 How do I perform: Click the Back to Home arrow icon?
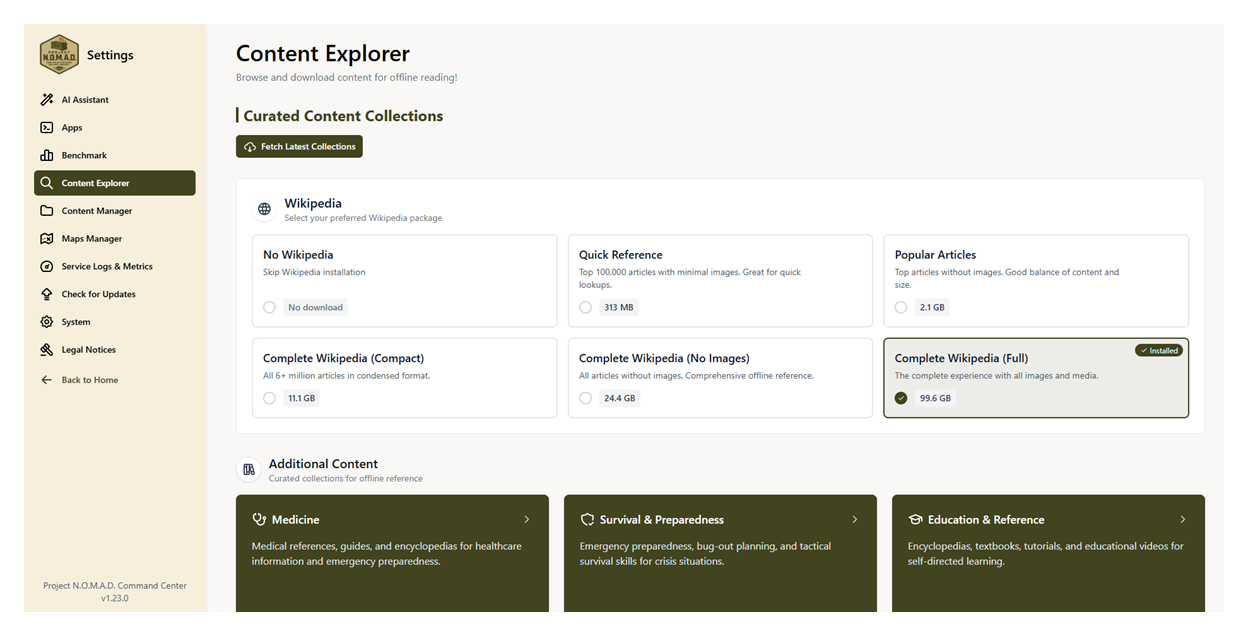coord(47,380)
